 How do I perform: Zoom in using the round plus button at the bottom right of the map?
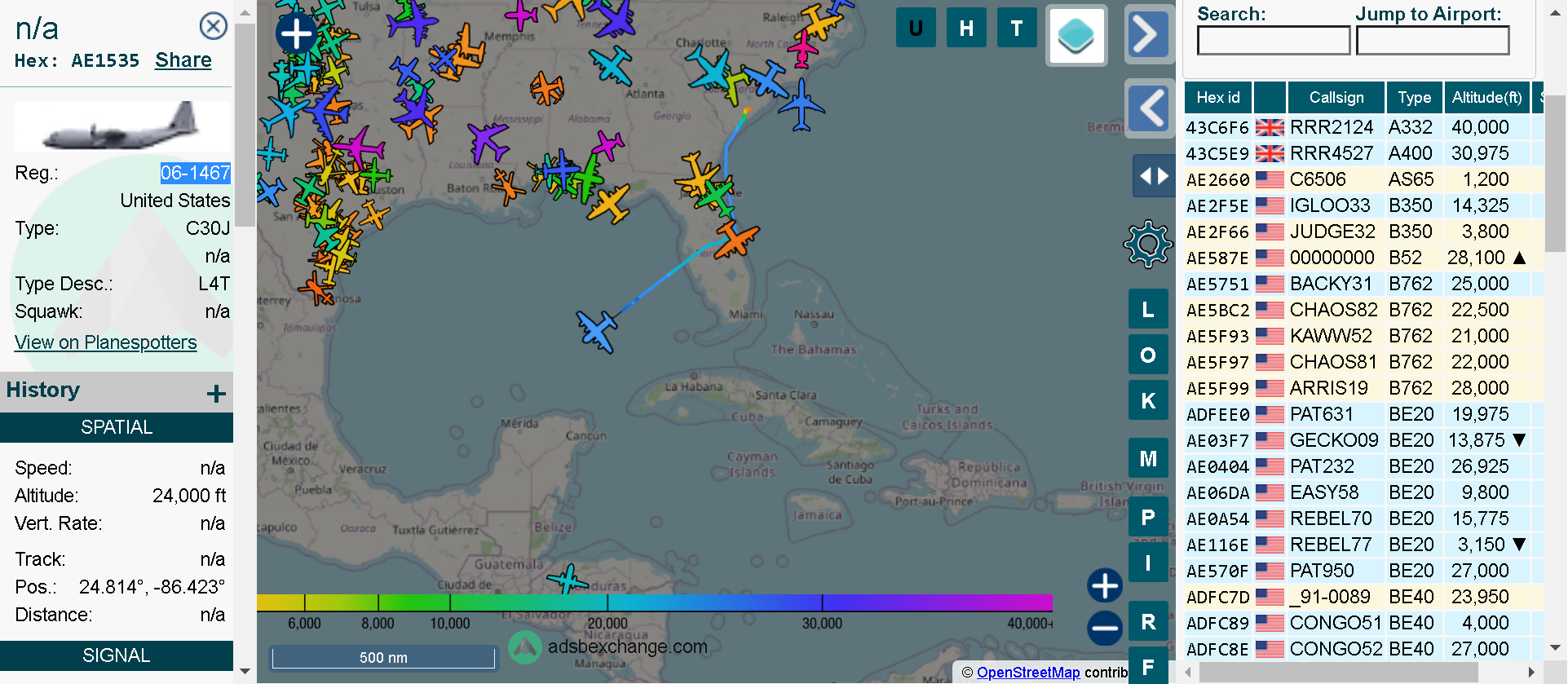(1105, 585)
